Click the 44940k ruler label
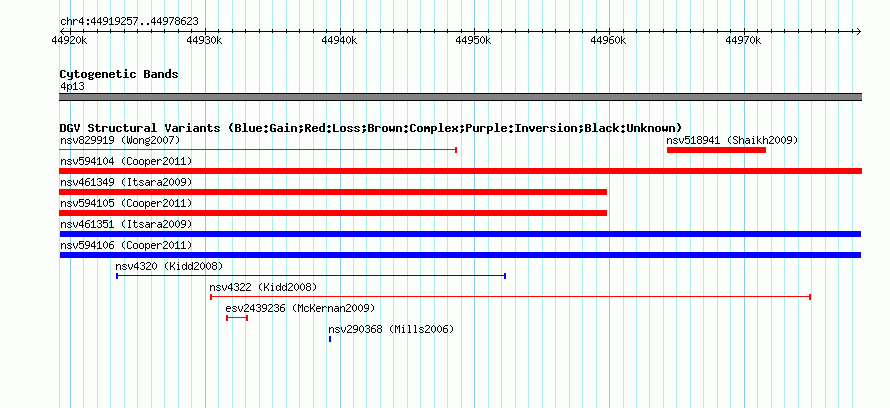890x408 pixels. point(339,40)
